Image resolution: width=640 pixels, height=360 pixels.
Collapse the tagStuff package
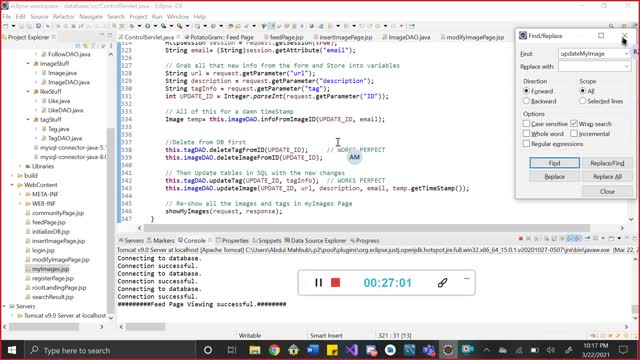point(28,120)
